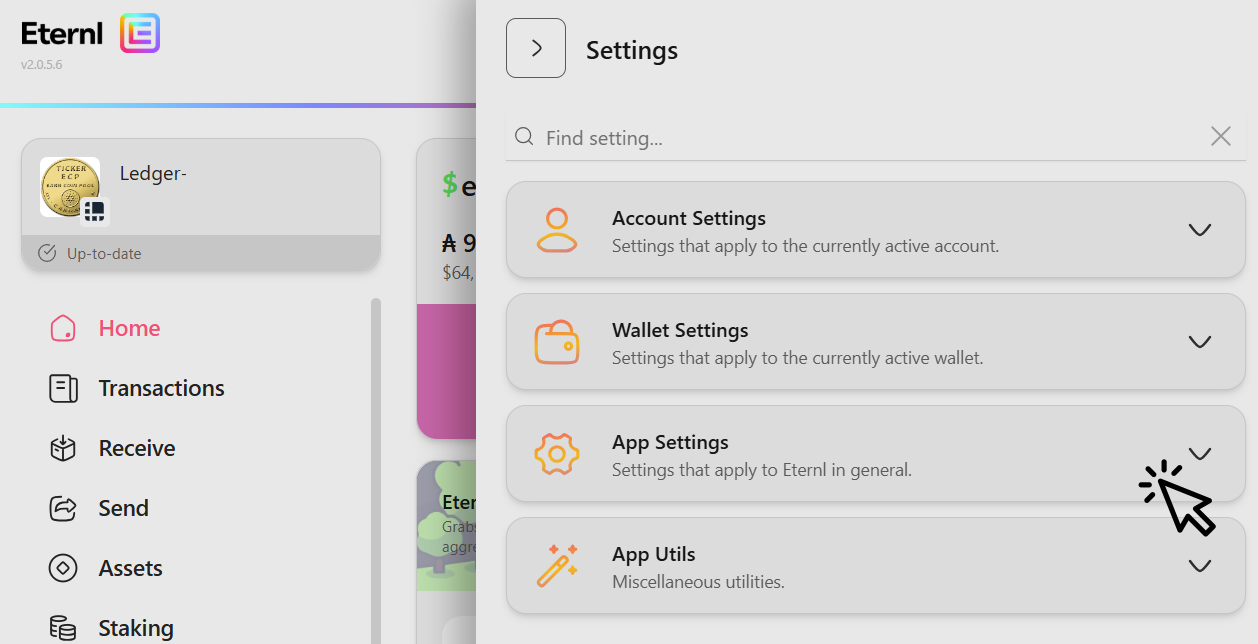Select the Home icon in sidebar

point(62,328)
